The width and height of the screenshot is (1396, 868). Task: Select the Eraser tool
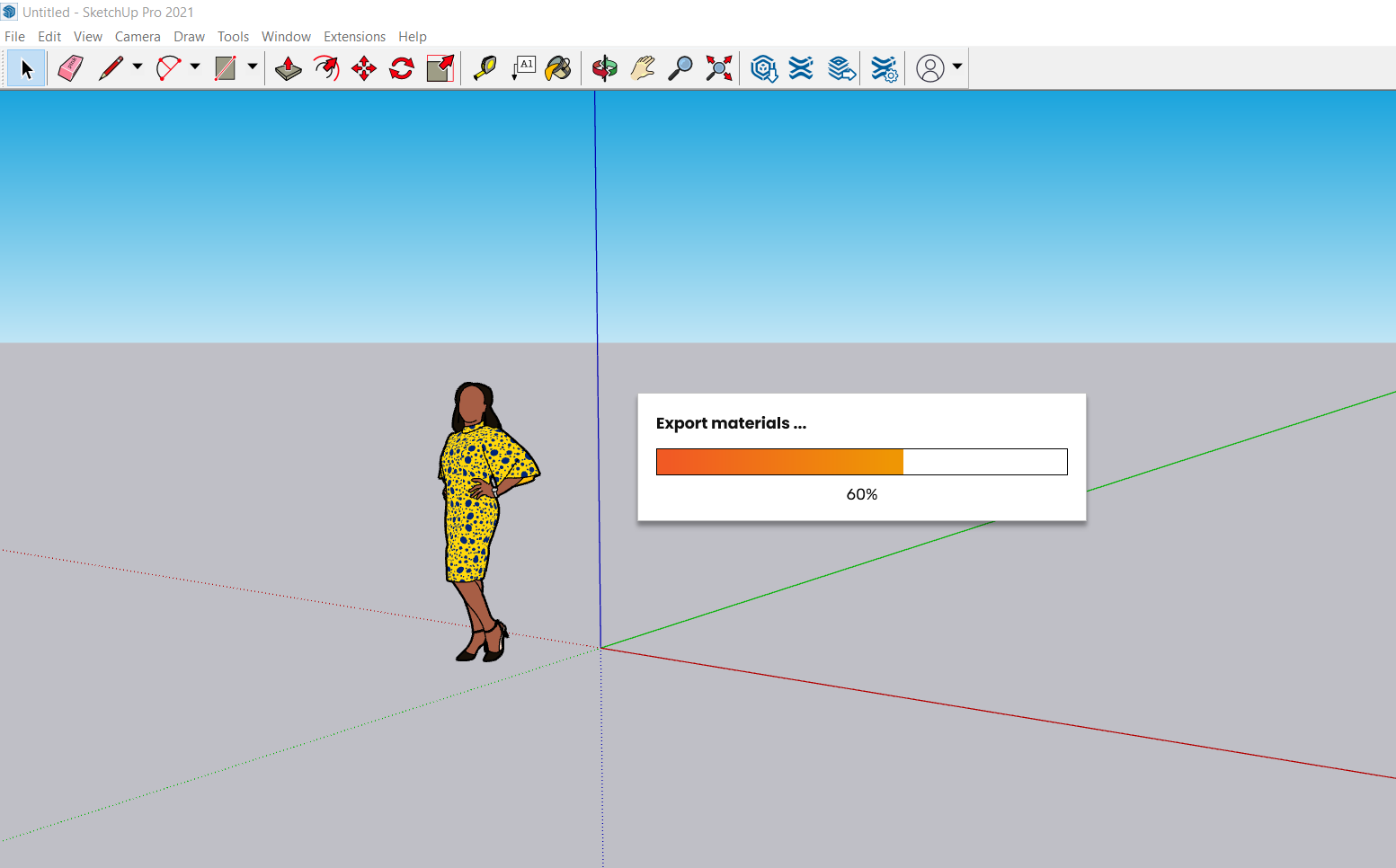tap(69, 67)
